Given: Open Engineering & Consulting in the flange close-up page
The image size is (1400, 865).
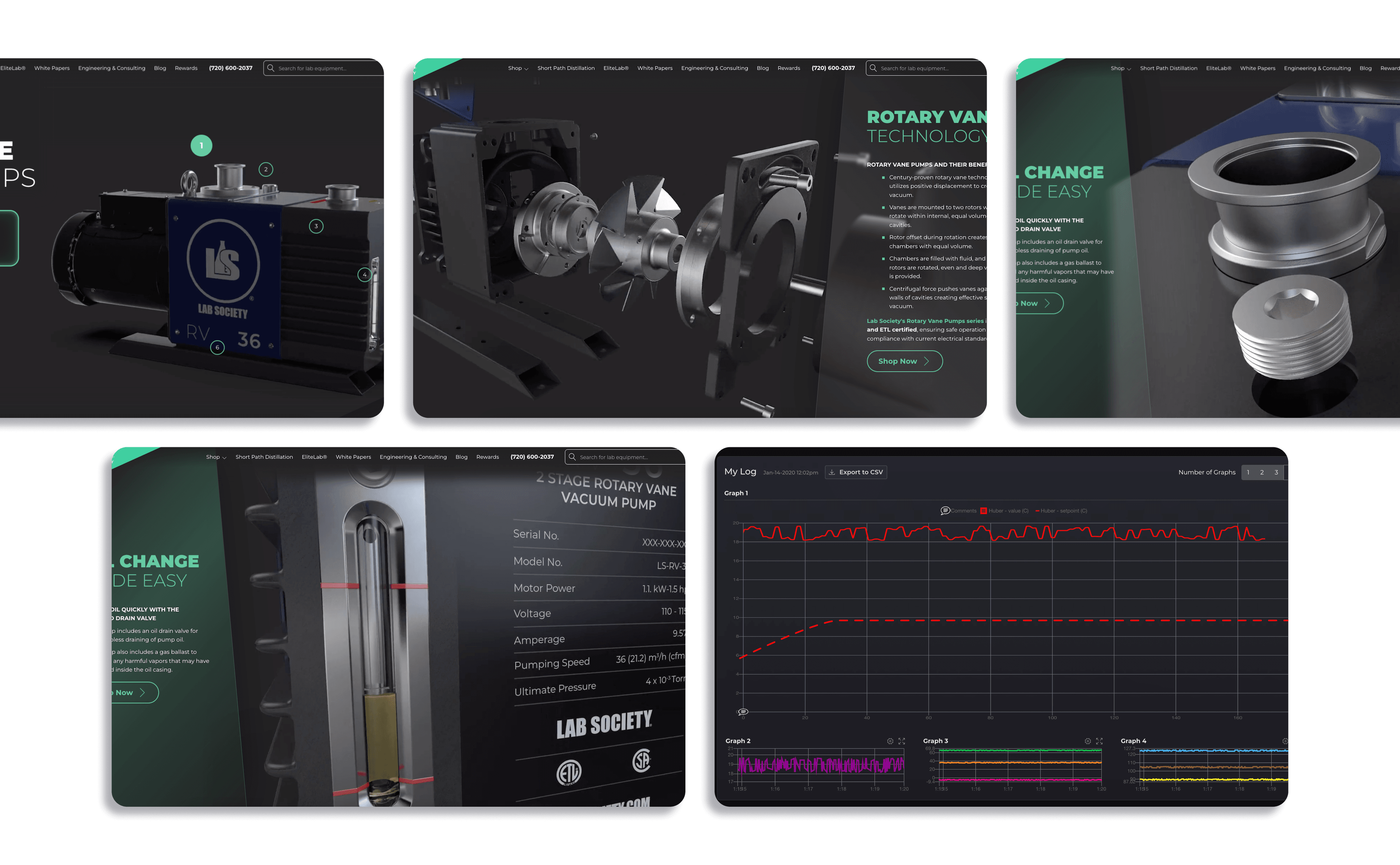Looking at the screenshot, I should point(1317,68).
